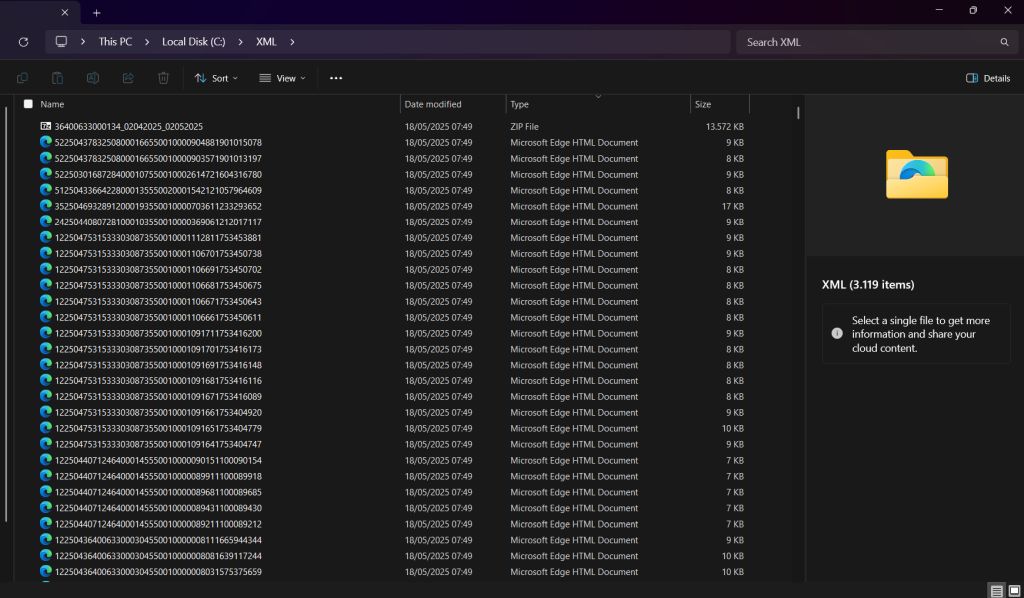1024x598 pixels.
Task: Click the vertical scrollbar thumb of the file list
Action: point(798,113)
